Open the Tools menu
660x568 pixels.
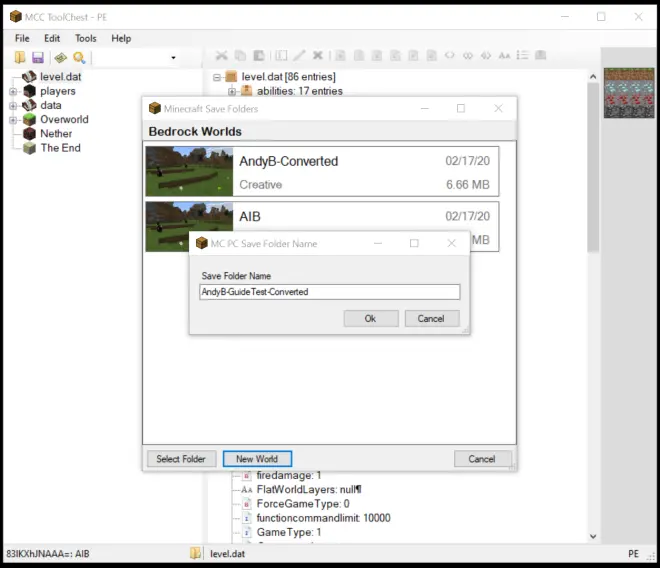pyautogui.click(x=85, y=38)
